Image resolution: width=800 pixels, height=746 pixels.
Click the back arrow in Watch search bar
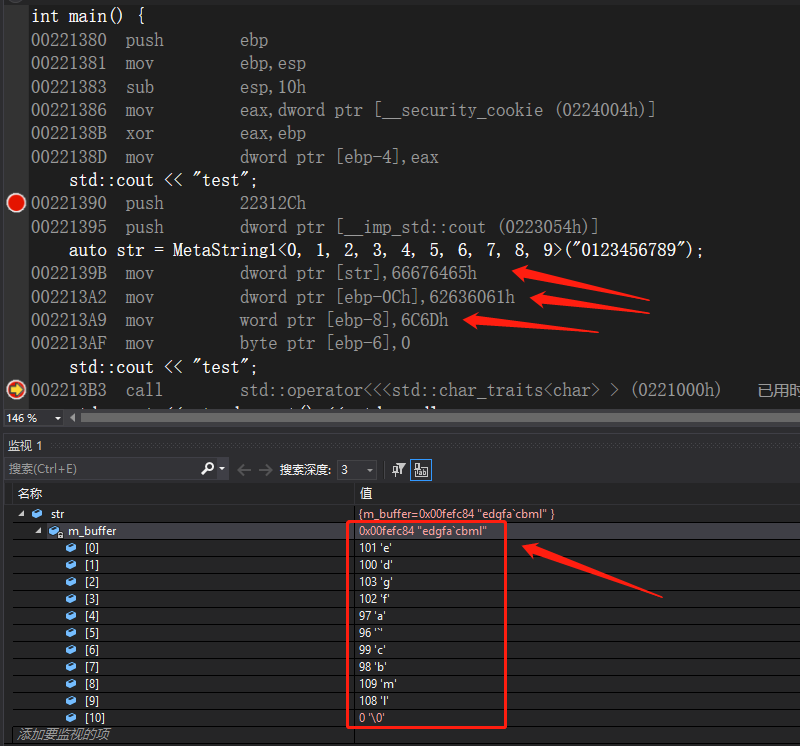pyautogui.click(x=244, y=469)
